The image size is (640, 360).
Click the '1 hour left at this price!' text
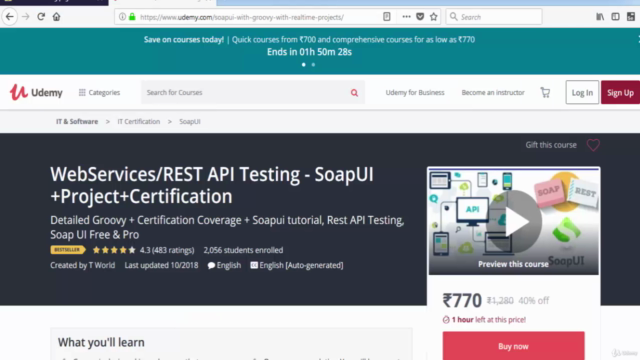[489, 320]
